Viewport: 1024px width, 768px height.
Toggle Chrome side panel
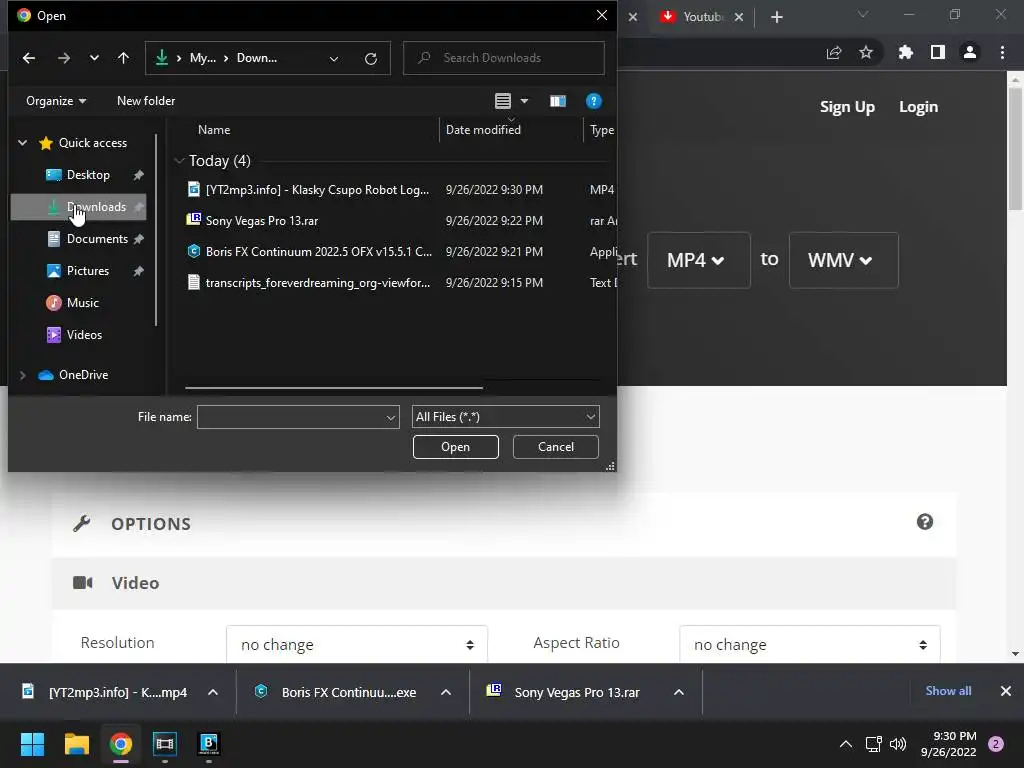click(938, 52)
